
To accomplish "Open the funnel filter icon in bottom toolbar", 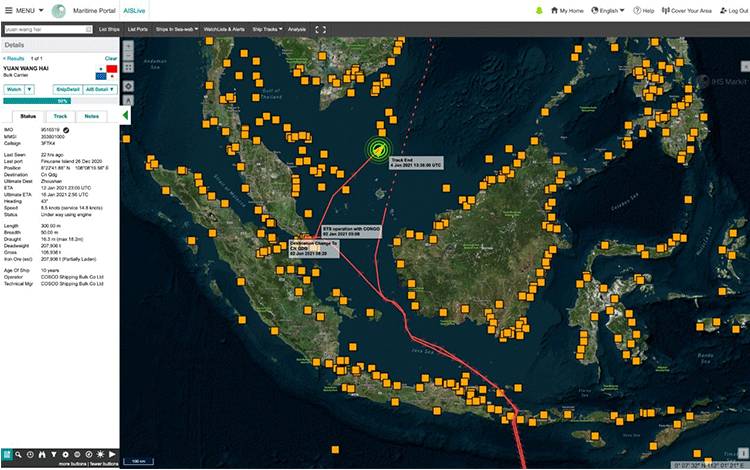I will [54, 454].
